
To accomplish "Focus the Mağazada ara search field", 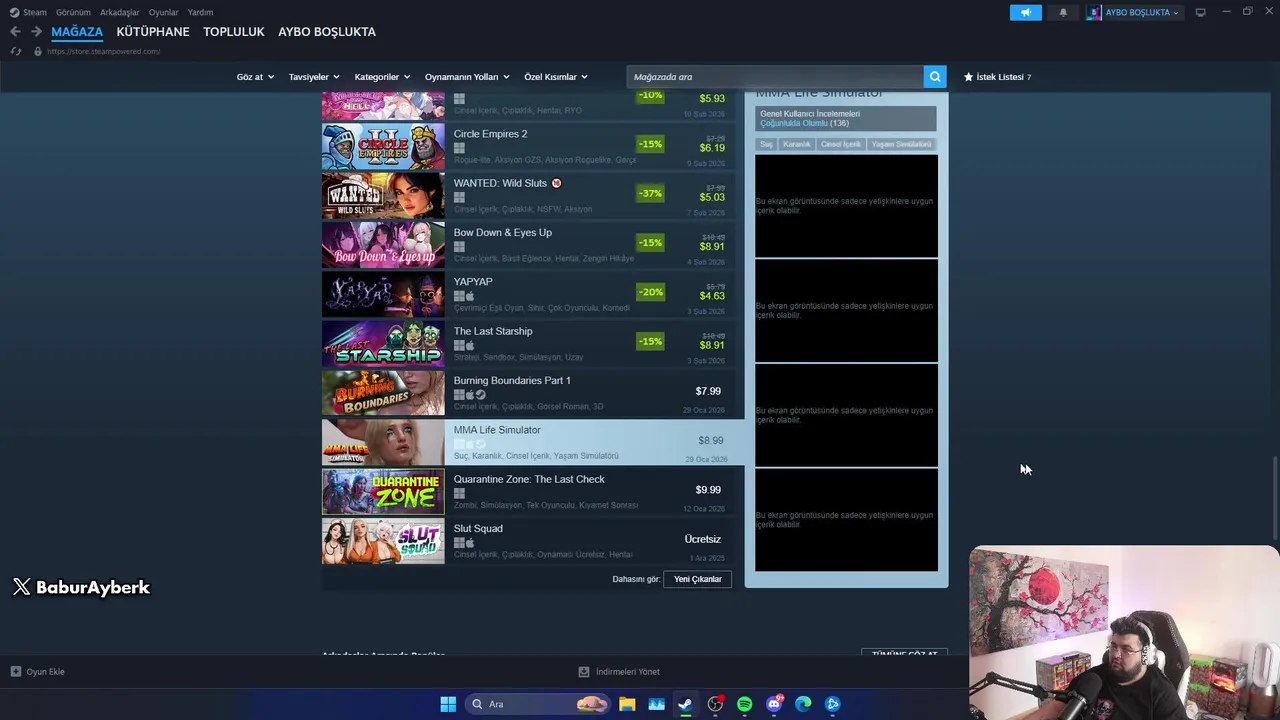I will click(x=775, y=77).
